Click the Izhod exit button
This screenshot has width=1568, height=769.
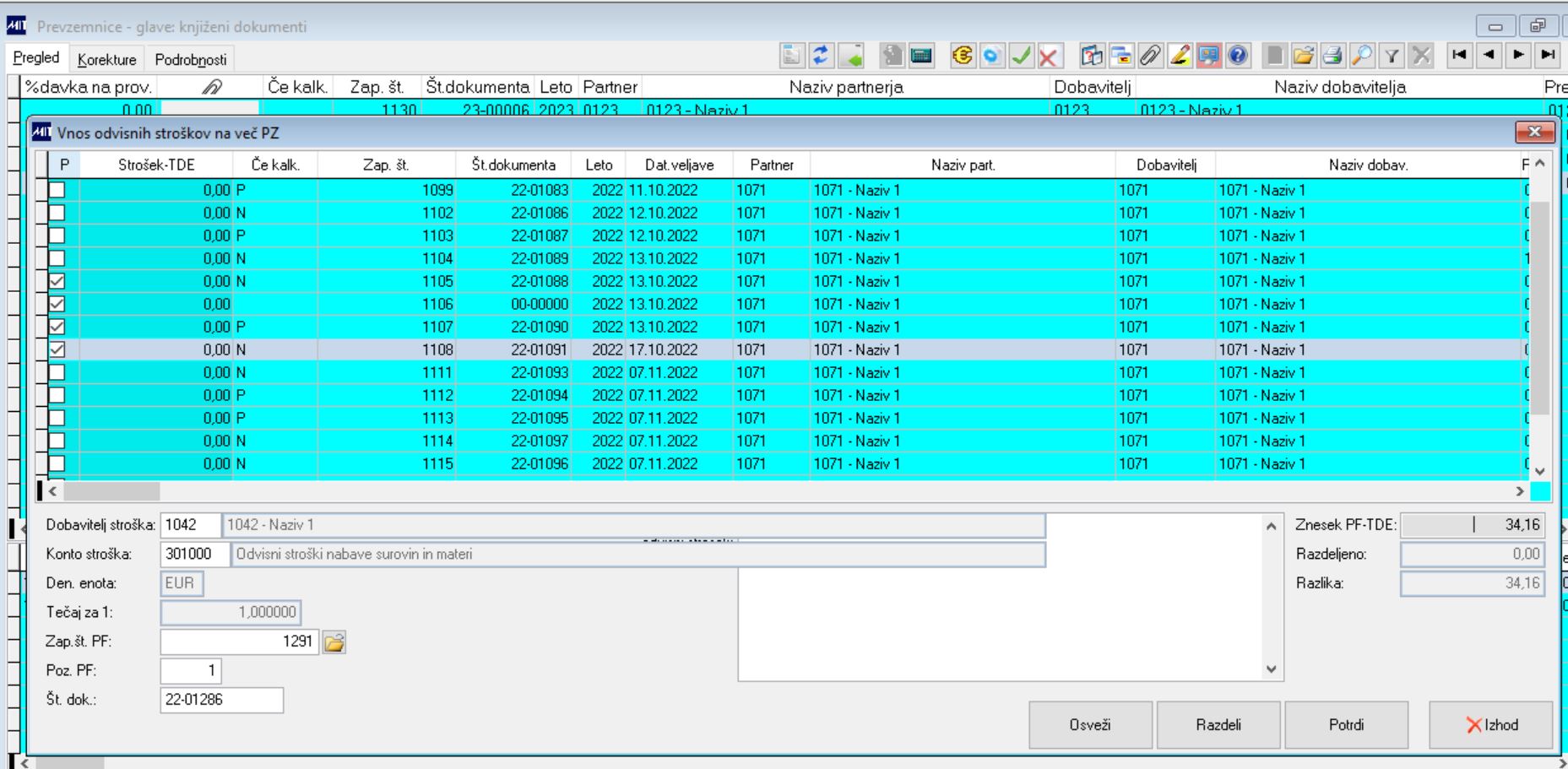(x=1491, y=725)
